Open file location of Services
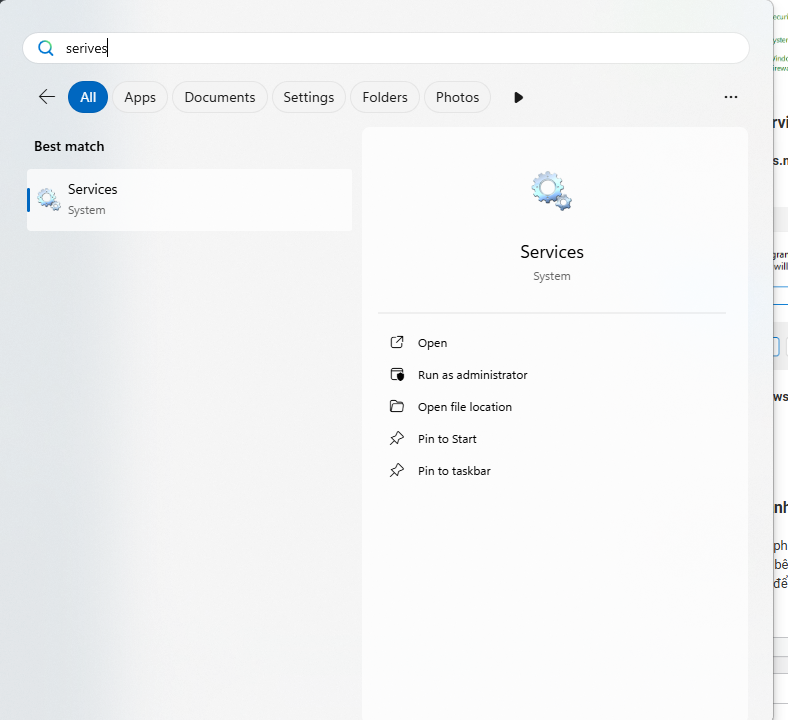 coord(464,407)
